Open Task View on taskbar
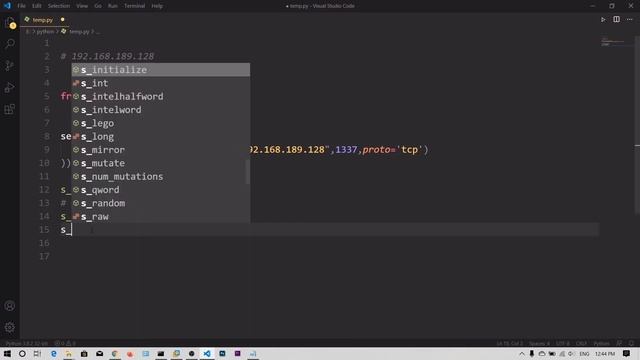This screenshot has height=360, width=640. 37,353
